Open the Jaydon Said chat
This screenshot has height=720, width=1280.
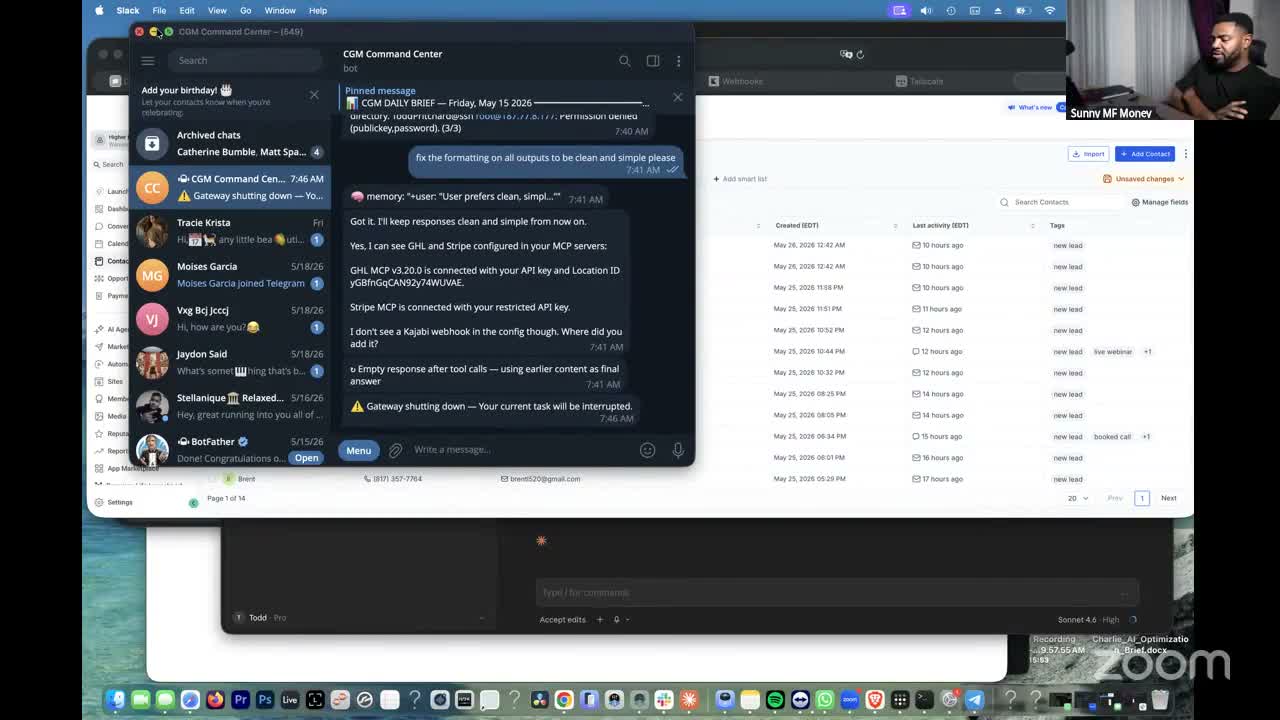(230, 362)
